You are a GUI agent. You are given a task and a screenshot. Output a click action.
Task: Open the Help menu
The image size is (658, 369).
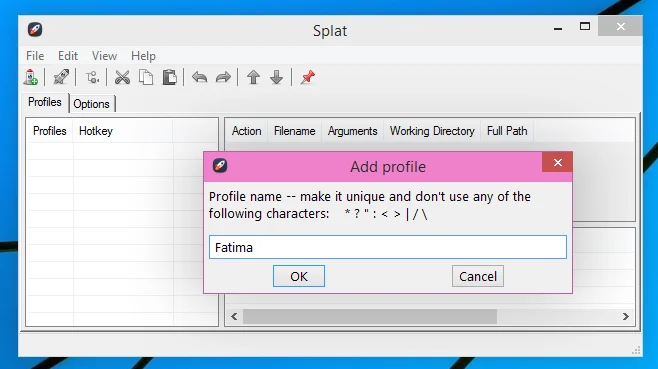pyautogui.click(x=143, y=56)
